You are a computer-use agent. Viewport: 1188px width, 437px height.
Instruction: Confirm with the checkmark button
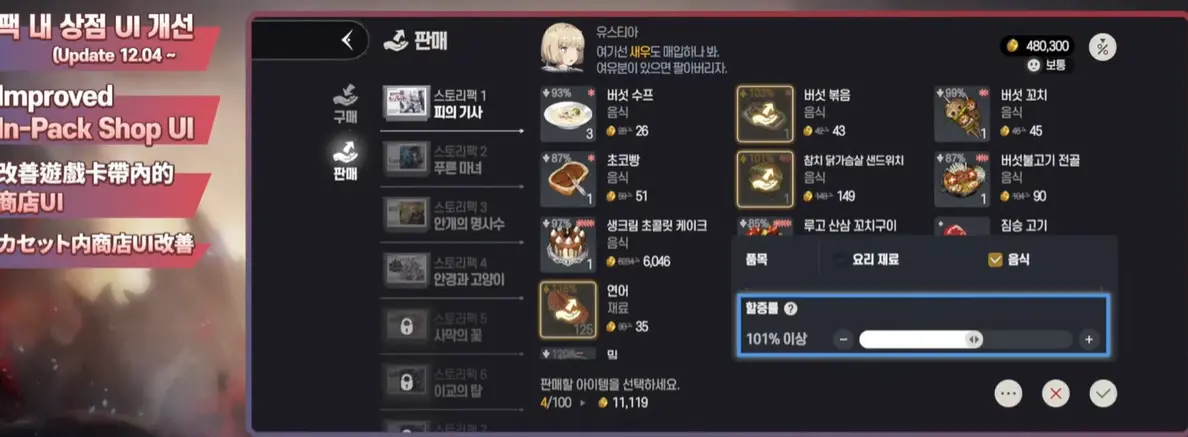(1103, 394)
